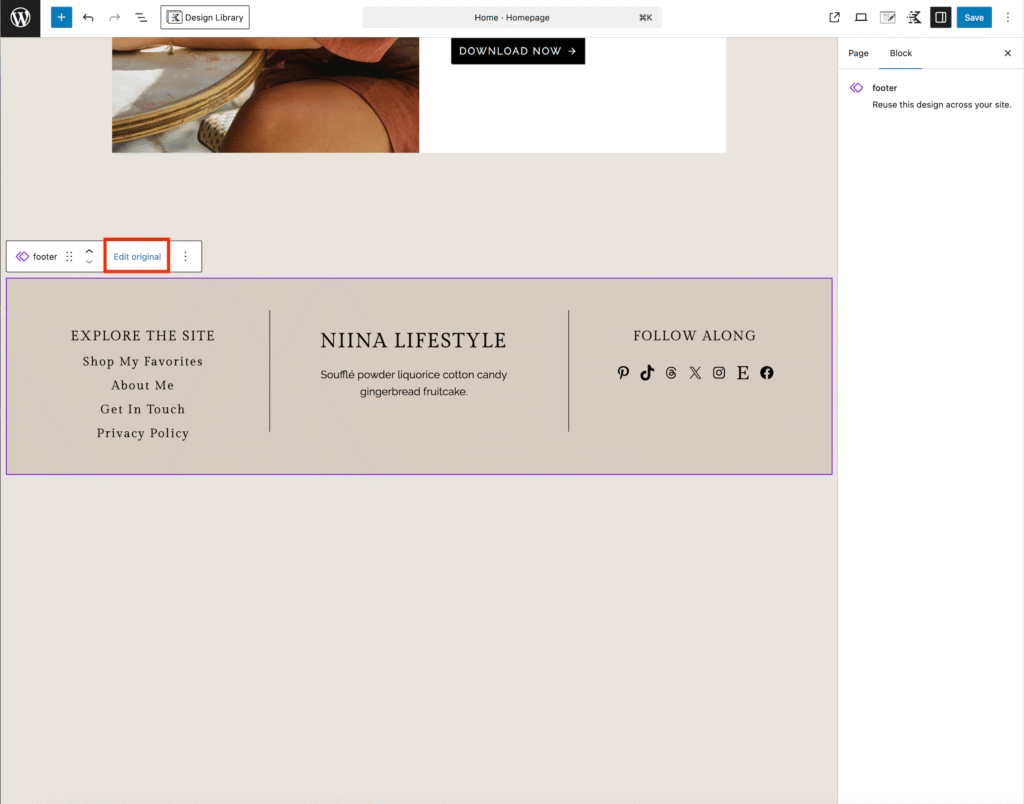Click the Instagram social icon

719,373
